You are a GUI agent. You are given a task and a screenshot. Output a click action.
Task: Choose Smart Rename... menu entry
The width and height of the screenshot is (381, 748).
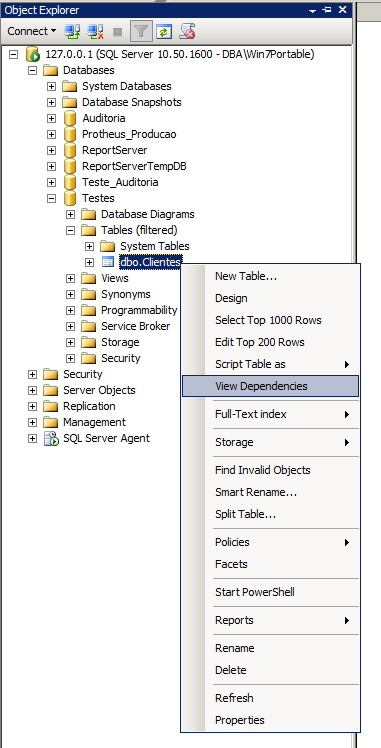(x=270, y=492)
